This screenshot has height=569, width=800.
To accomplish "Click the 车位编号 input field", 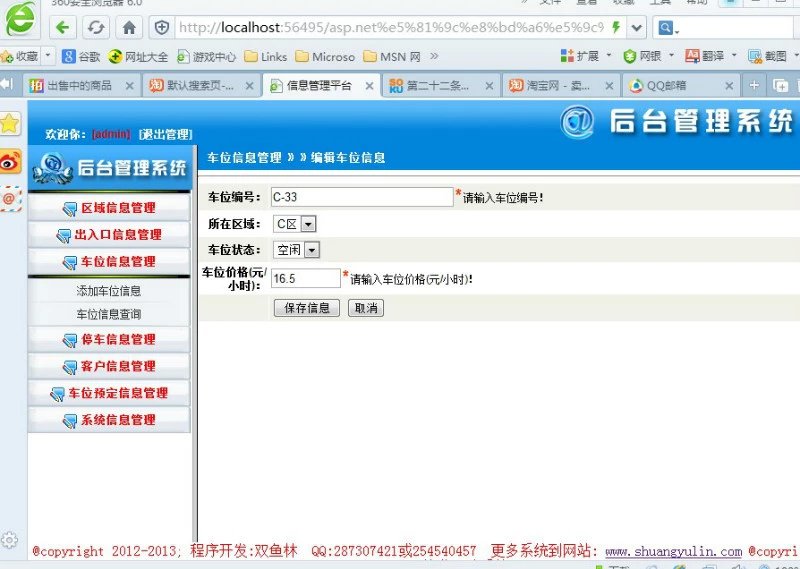I will (x=361, y=197).
